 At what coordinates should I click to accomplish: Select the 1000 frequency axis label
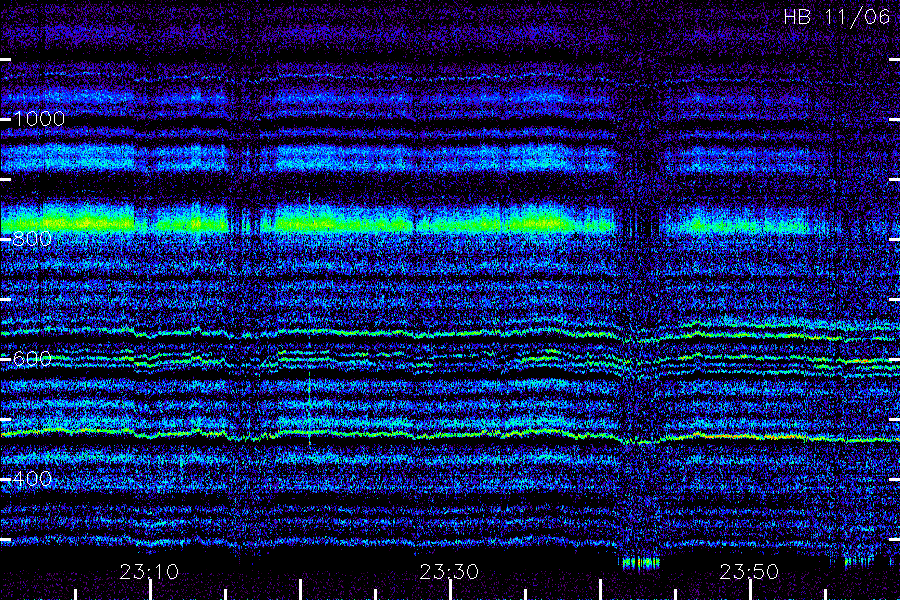coord(39,119)
